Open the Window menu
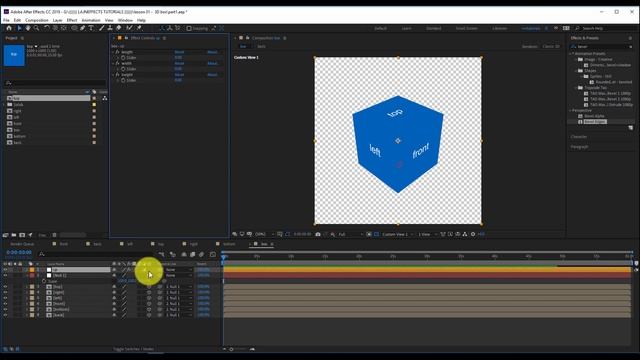Viewport: 640px width, 360px height. click(125, 20)
